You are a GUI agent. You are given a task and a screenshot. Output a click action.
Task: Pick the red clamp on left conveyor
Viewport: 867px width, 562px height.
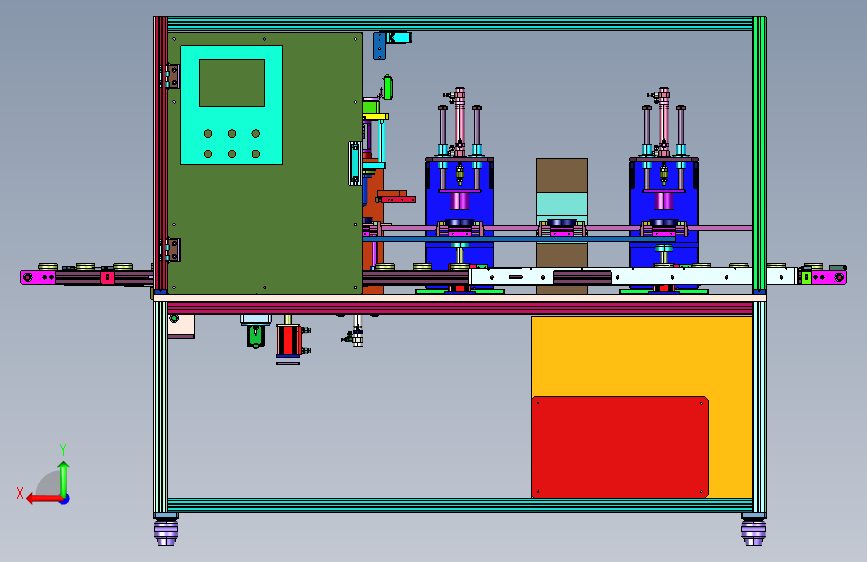click(x=107, y=278)
